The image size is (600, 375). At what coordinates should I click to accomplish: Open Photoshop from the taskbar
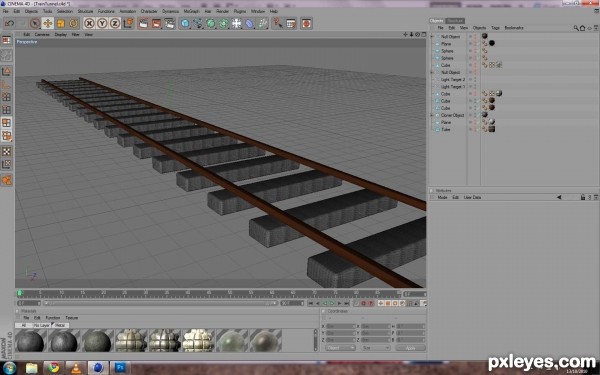click(120, 368)
